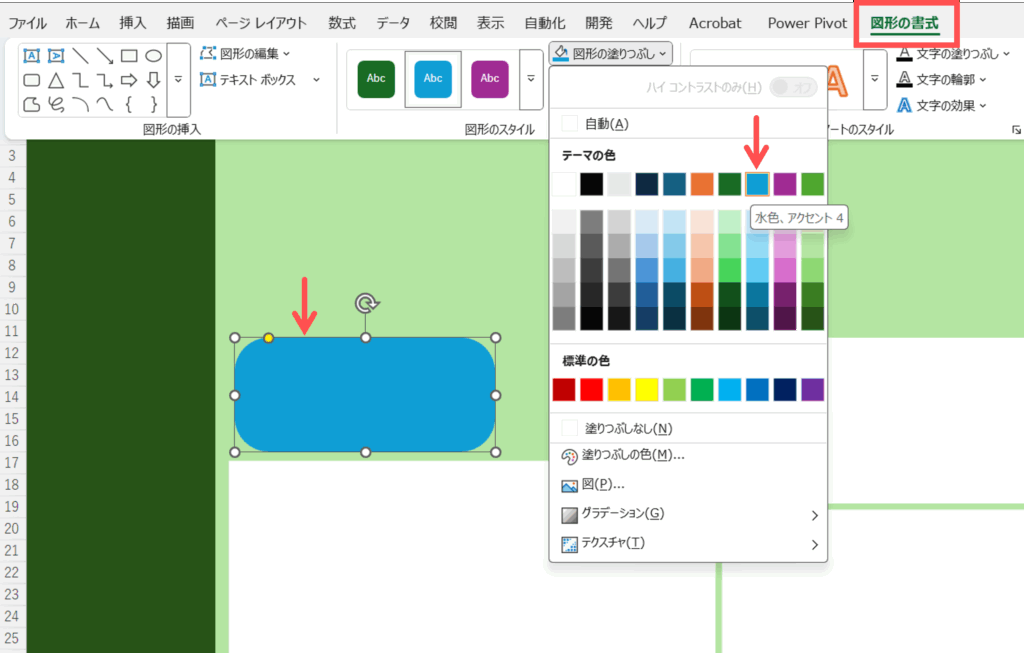Screen dimensions: 1024x653
Task: Switch to the Shape Format (図形の書式) tab
Action: pos(904,23)
